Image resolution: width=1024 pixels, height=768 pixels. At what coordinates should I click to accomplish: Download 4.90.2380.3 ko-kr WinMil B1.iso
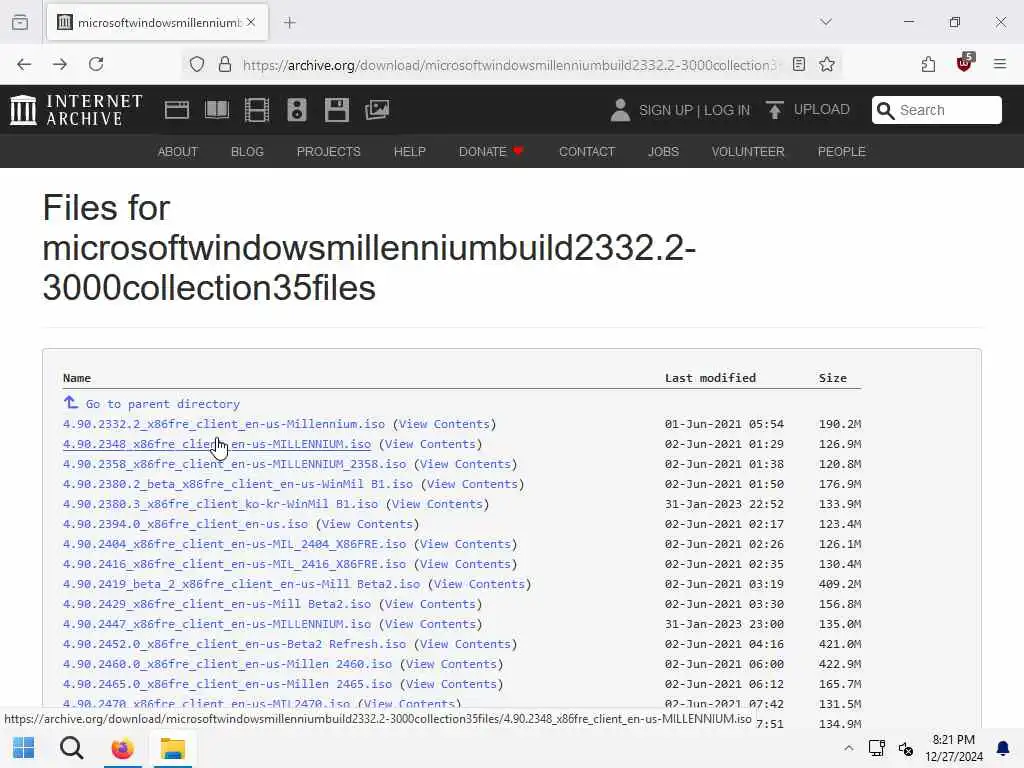(220, 504)
